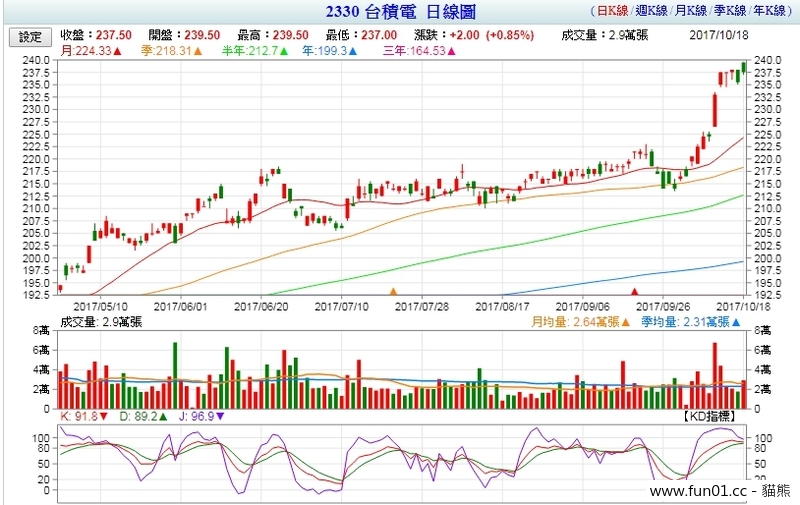This screenshot has height=505, width=800.
Task: Click the 【KD指標】 indicator label
Action: tap(709, 417)
